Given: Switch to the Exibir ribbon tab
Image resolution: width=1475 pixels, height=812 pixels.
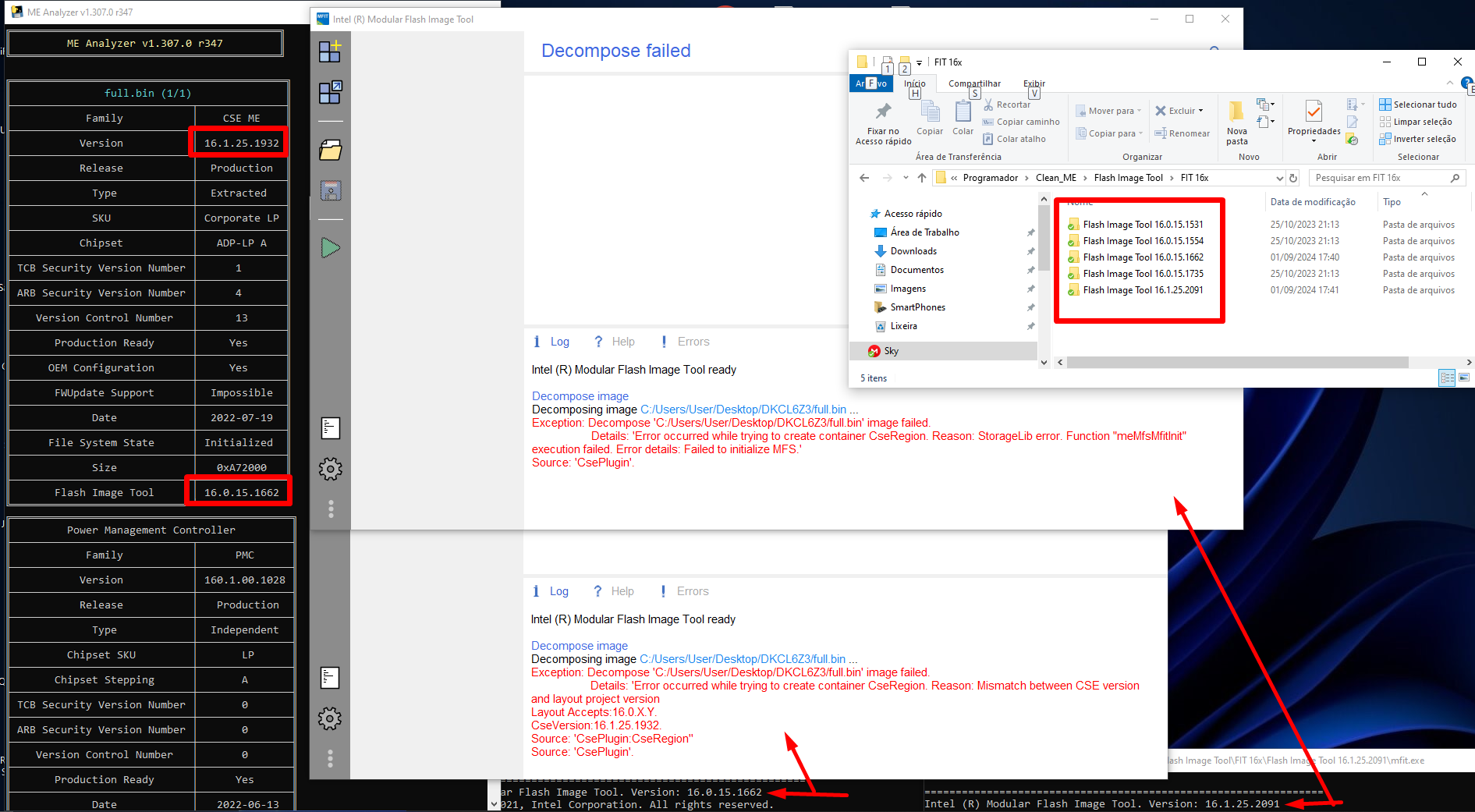Looking at the screenshot, I should click(1034, 83).
